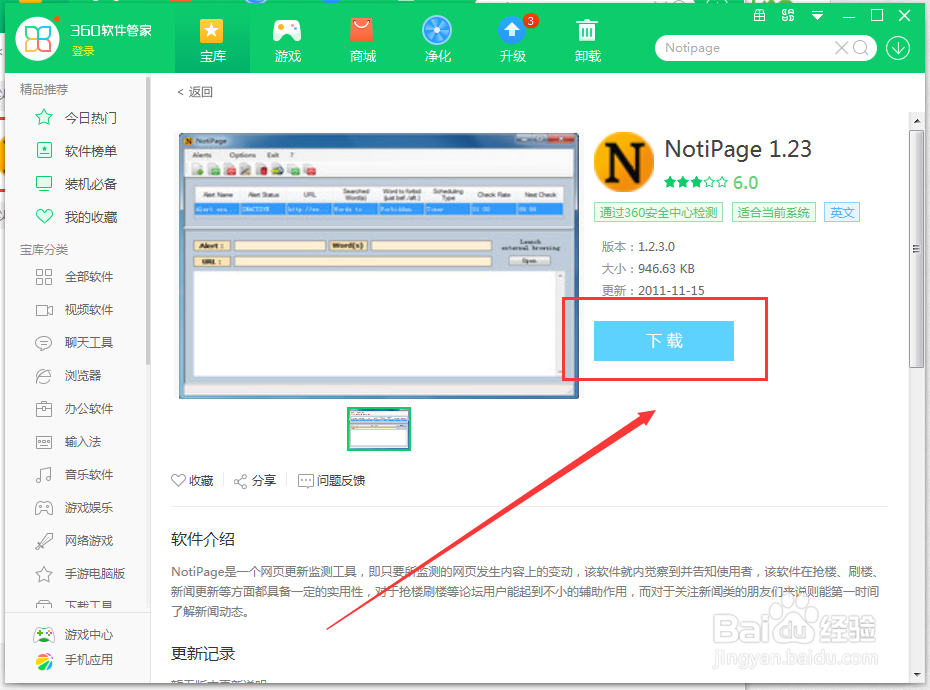Viewport: 930px width, 690px height.
Task: Click the magnifier search icon
Action: 861,48
